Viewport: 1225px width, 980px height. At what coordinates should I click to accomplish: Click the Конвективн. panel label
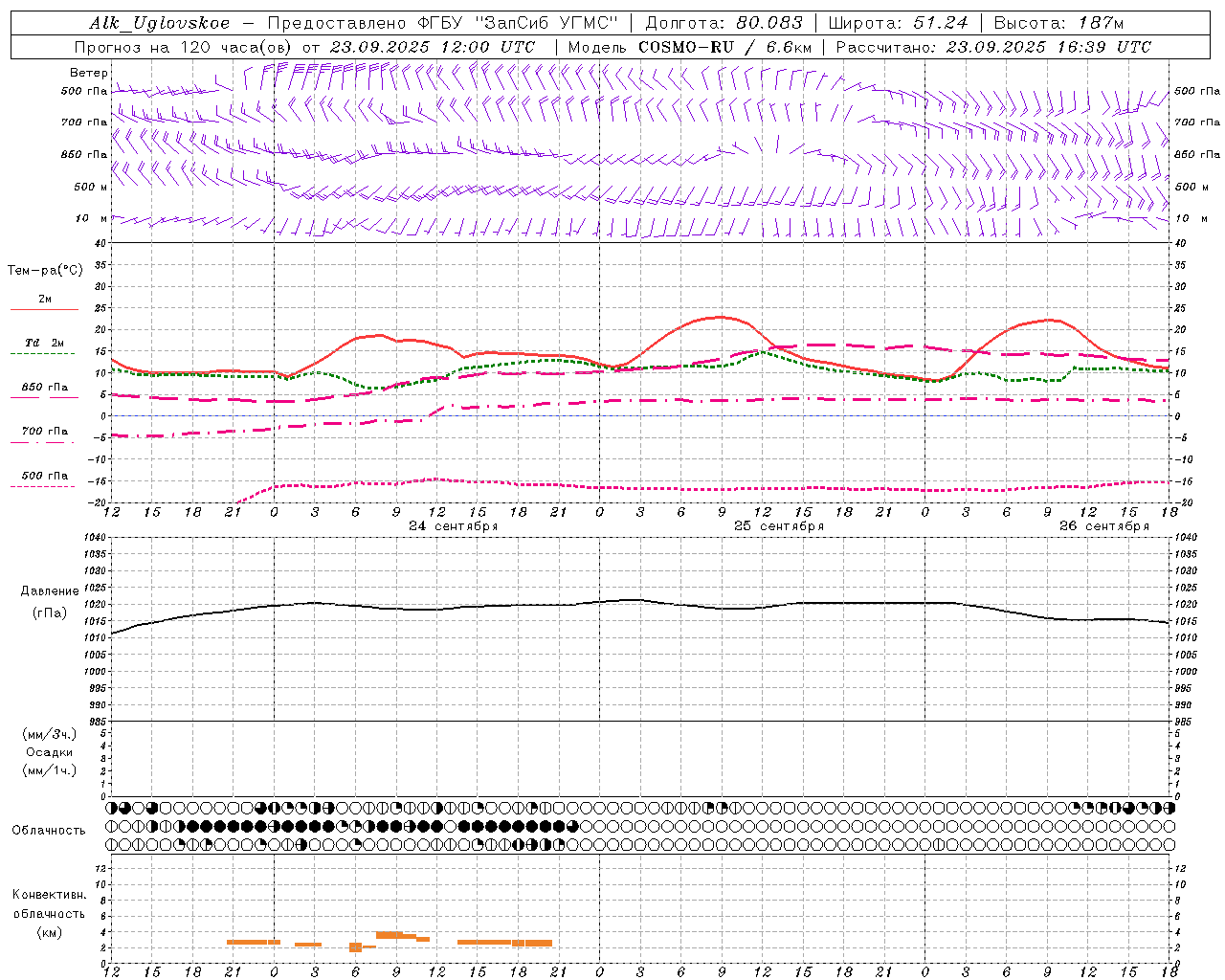click(x=49, y=895)
